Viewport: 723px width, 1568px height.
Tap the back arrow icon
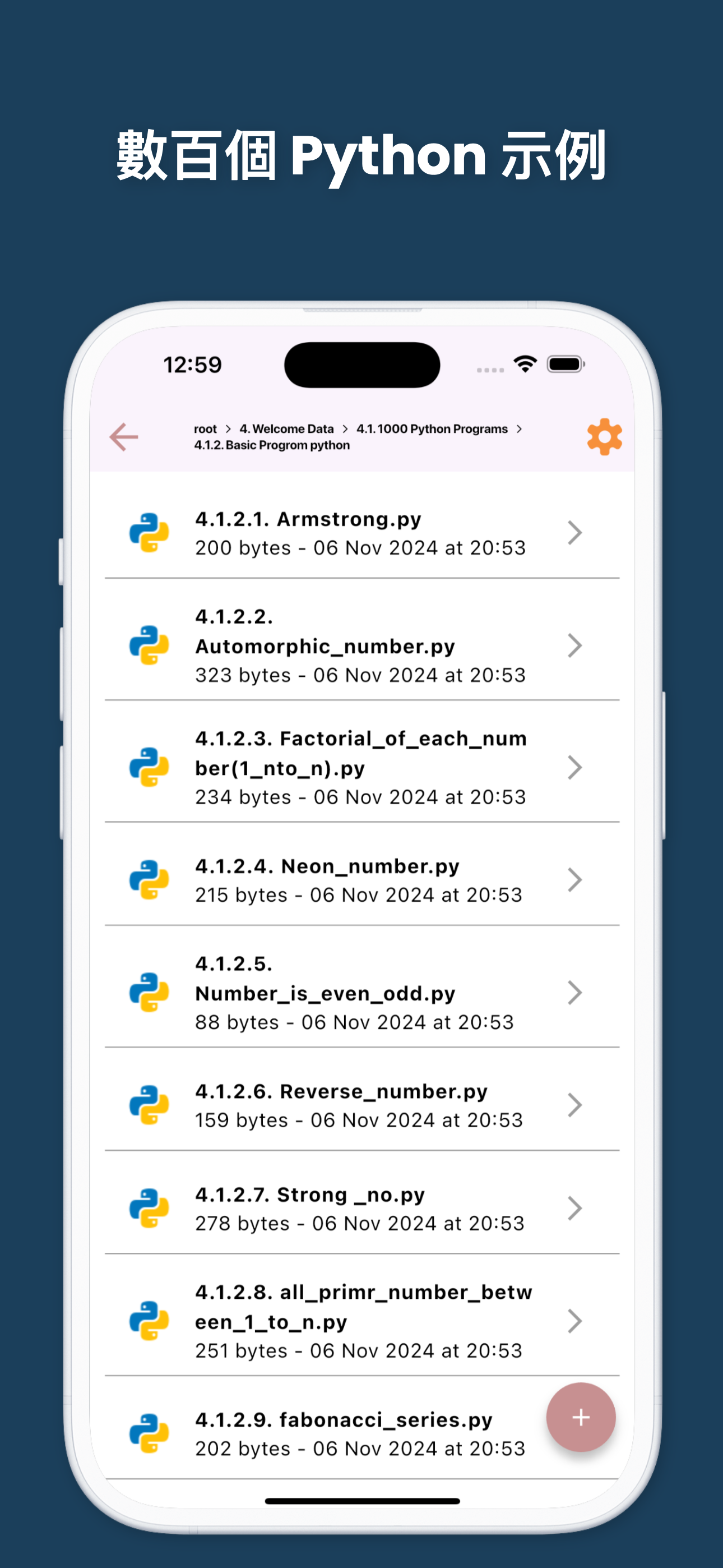[x=124, y=437]
